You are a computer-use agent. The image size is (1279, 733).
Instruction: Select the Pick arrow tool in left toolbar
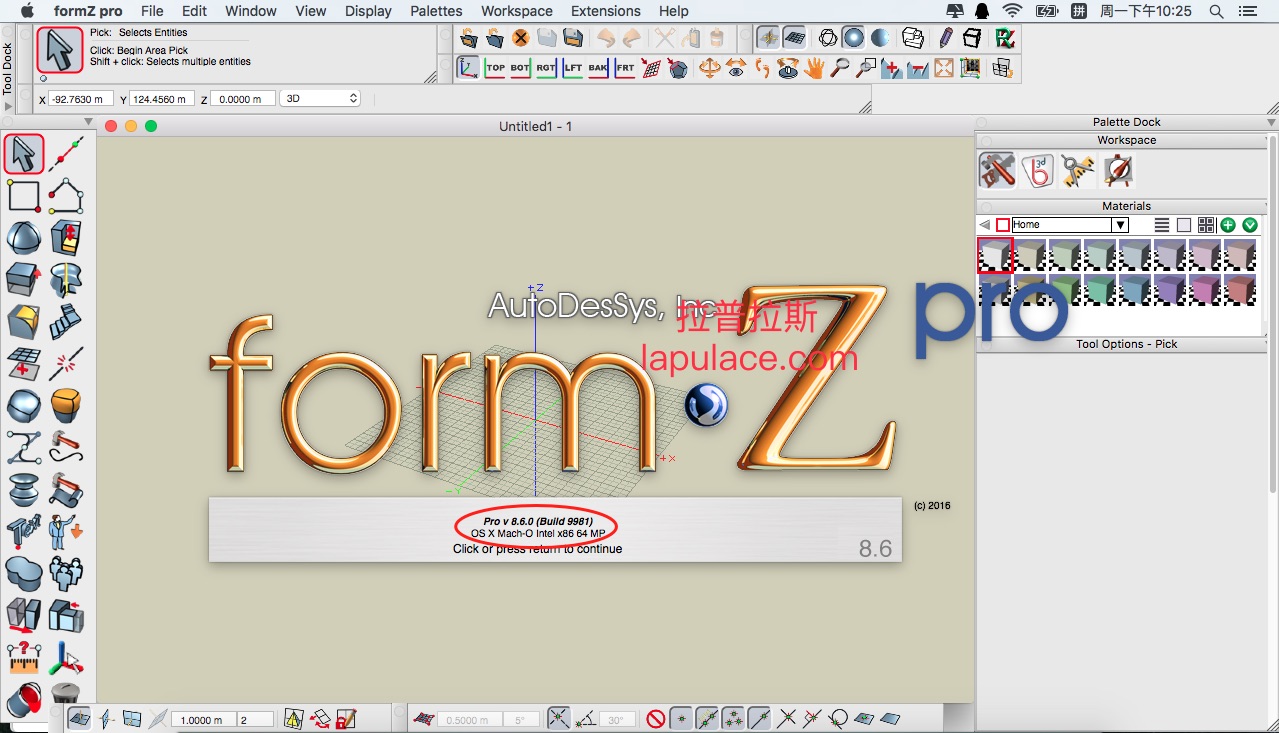24,155
